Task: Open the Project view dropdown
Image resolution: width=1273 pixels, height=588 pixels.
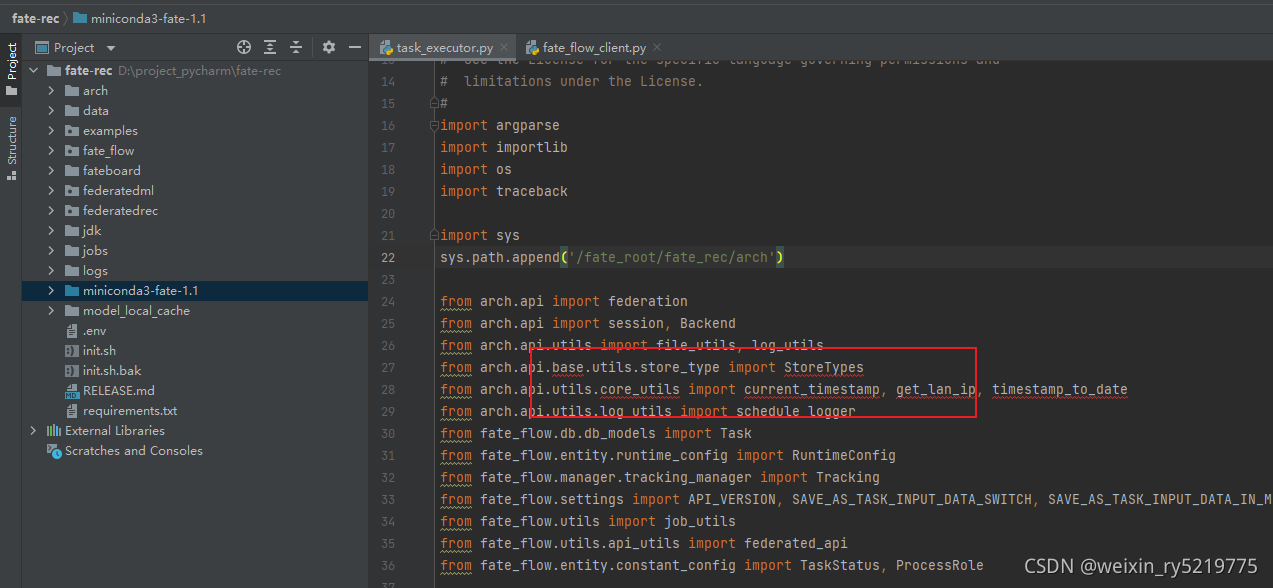Action: [x=110, y=48]
